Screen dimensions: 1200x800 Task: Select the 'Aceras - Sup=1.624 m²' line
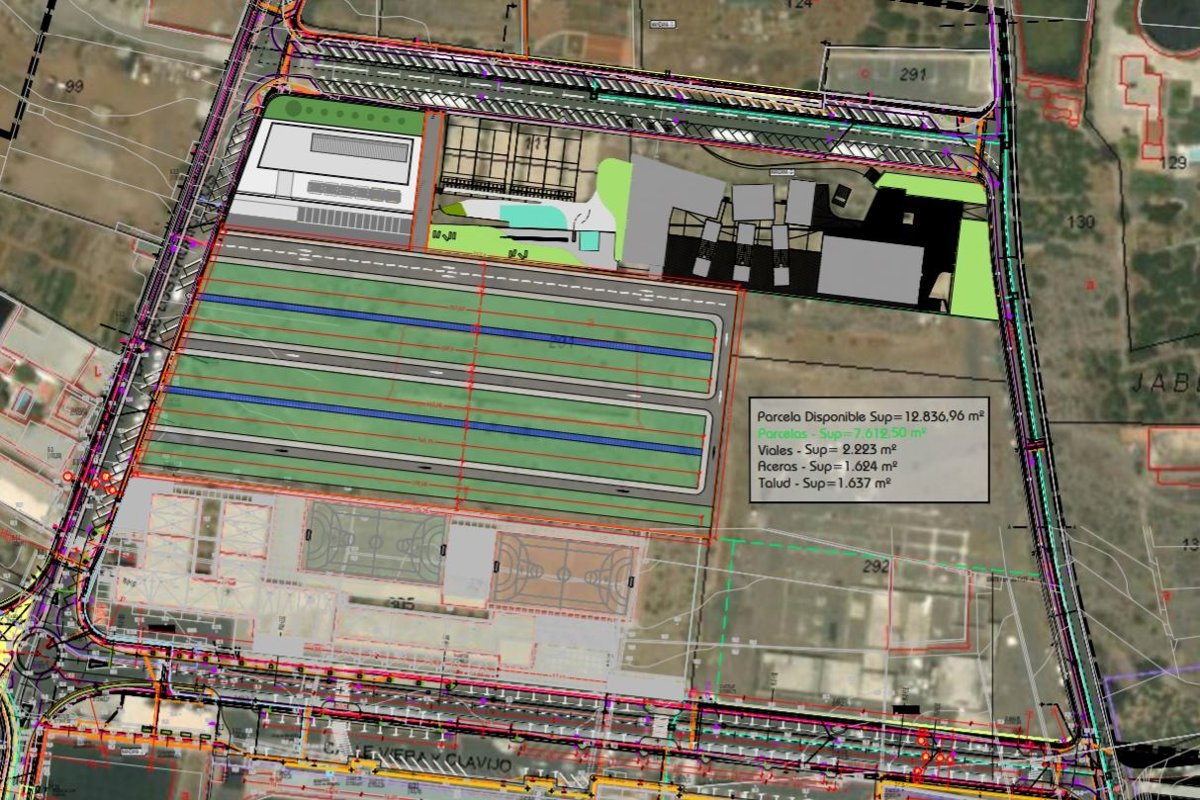click(x=826, y=466)
